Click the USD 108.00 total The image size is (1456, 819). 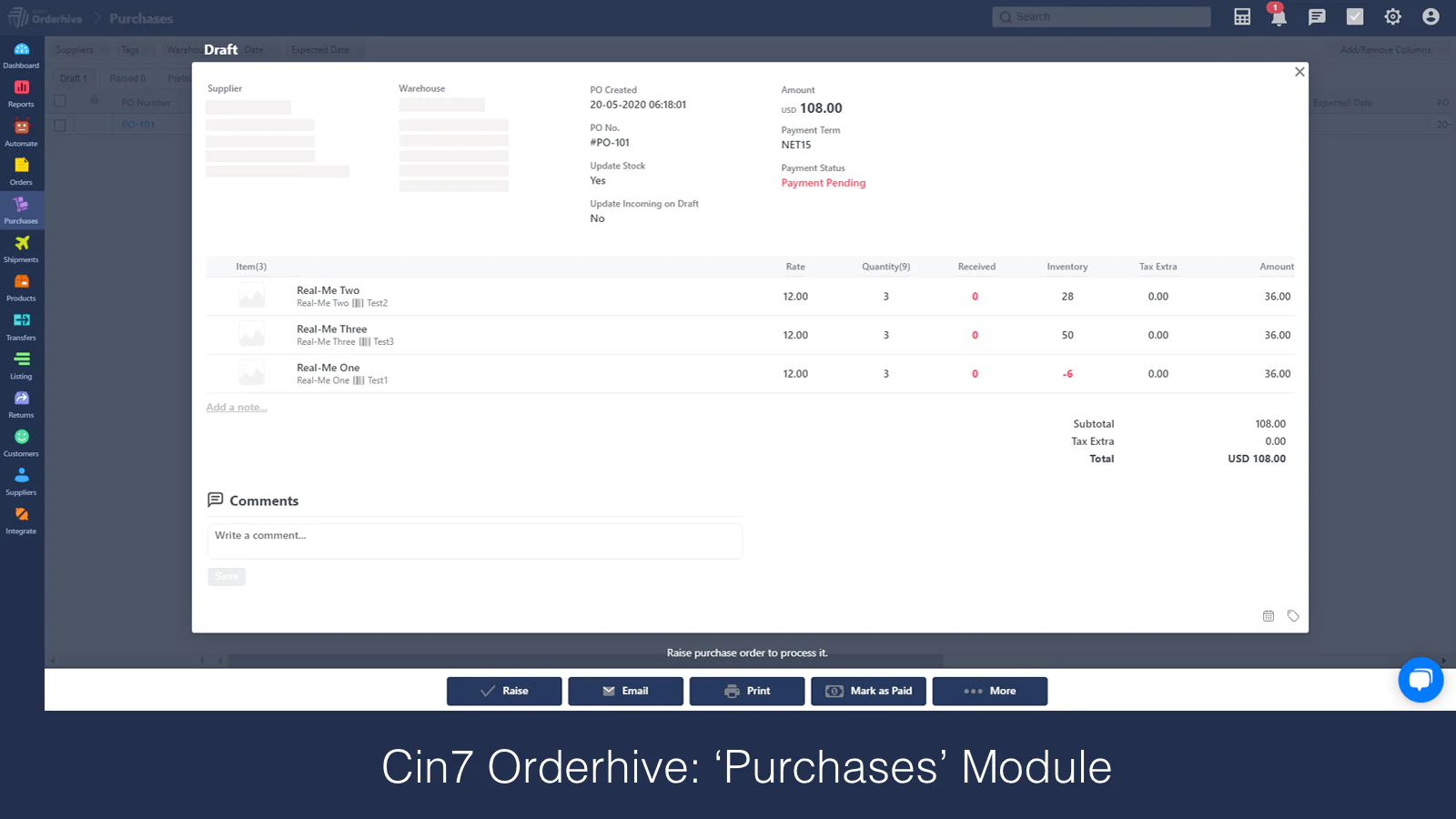[x=1257, y=459]
